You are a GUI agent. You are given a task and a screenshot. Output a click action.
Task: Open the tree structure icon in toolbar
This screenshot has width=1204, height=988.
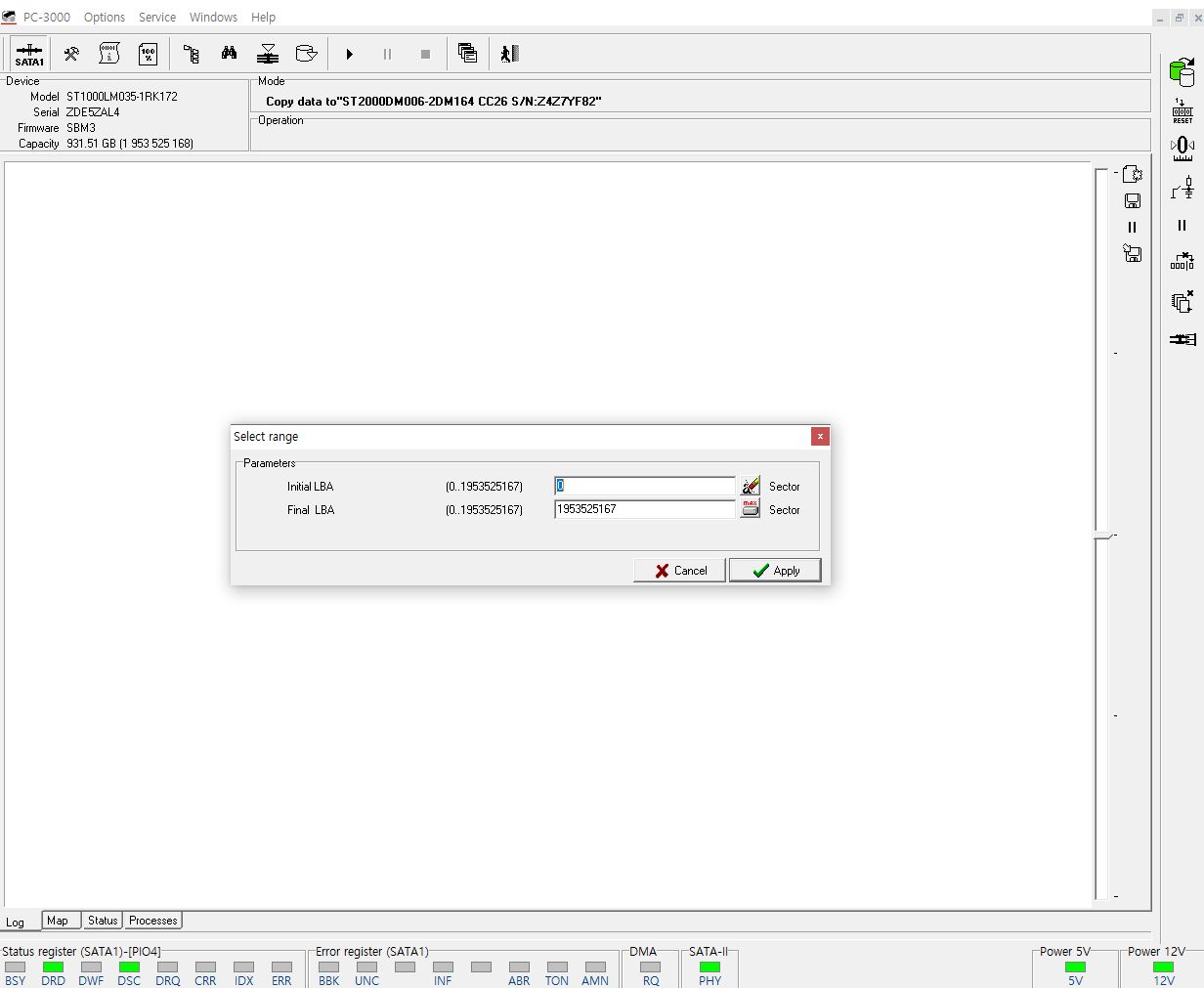click(192, 54)
